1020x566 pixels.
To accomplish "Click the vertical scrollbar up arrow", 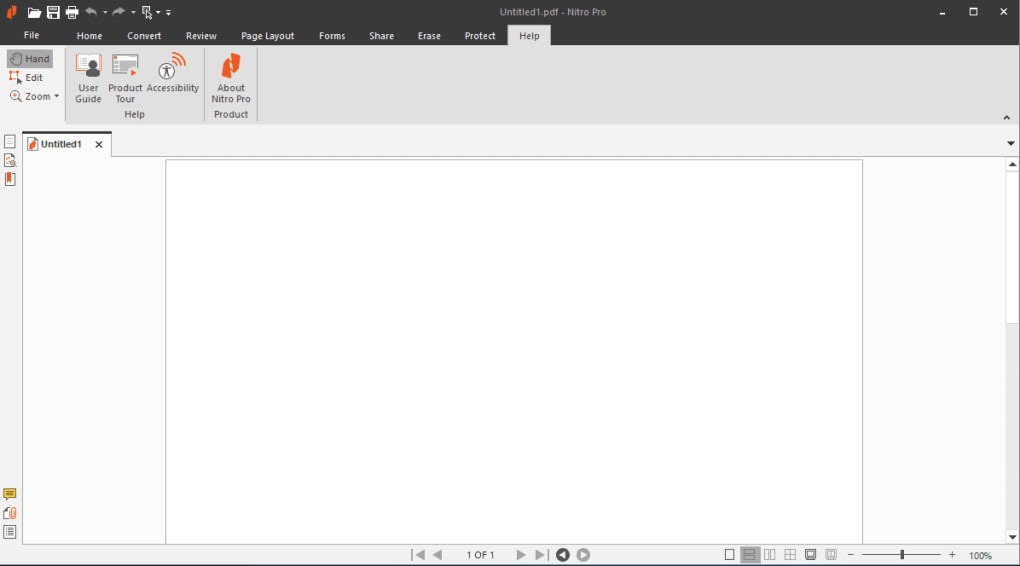I will 1012,165.
